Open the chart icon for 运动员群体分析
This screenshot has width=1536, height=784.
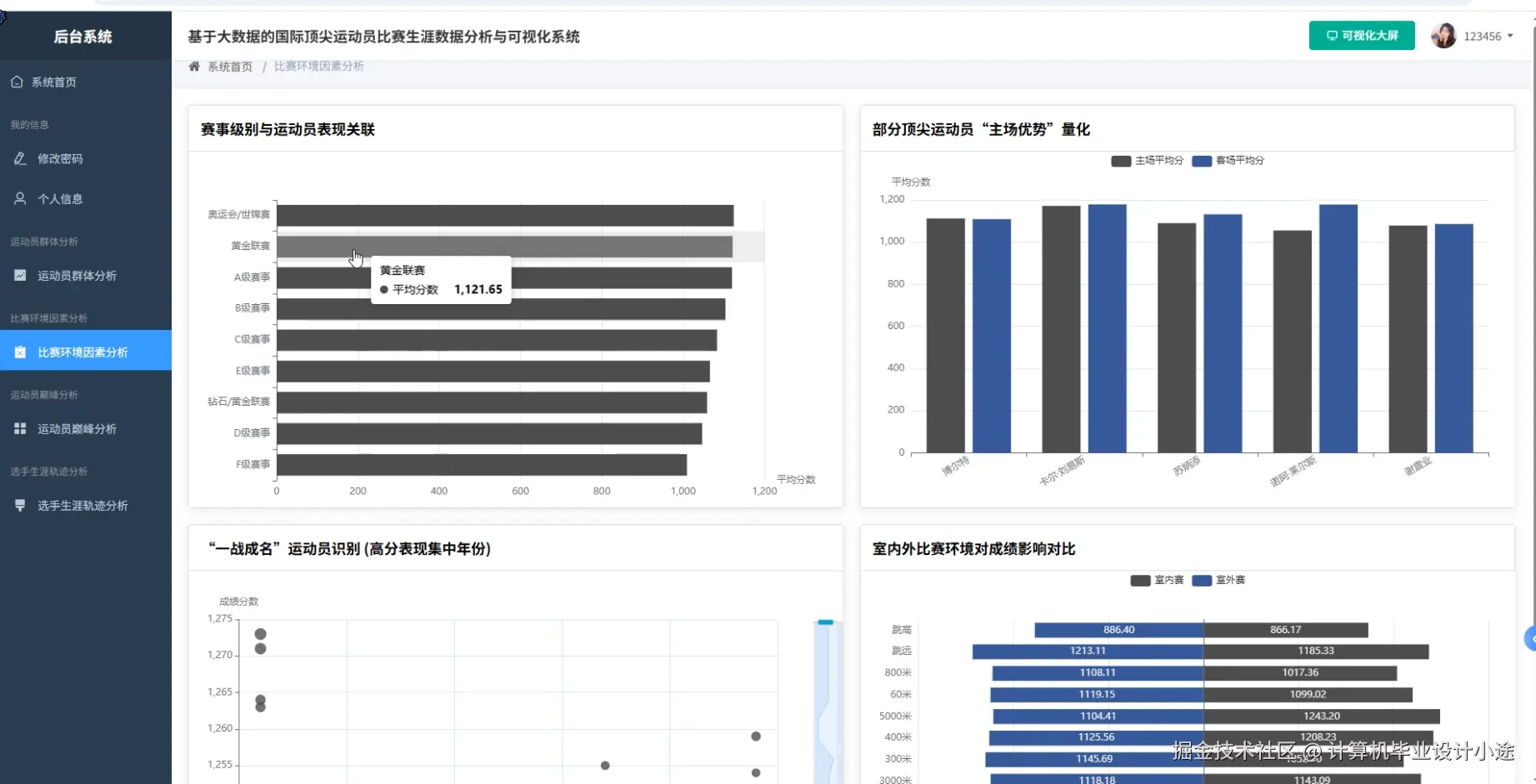click(x=20, y=275)
